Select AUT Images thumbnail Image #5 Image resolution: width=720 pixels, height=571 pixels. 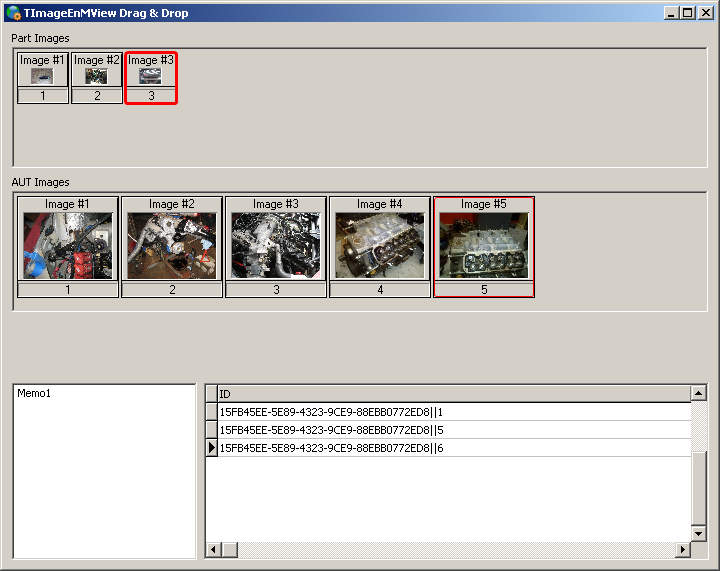[484, 247]
